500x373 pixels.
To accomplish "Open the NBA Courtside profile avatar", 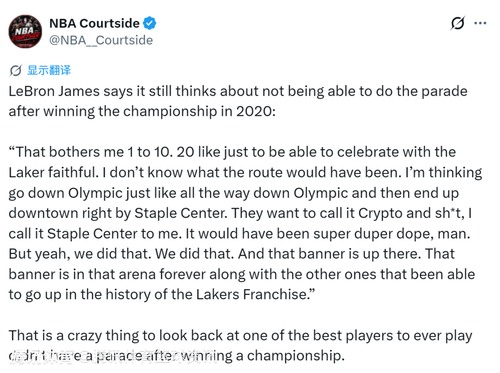I will coord(25,31).
